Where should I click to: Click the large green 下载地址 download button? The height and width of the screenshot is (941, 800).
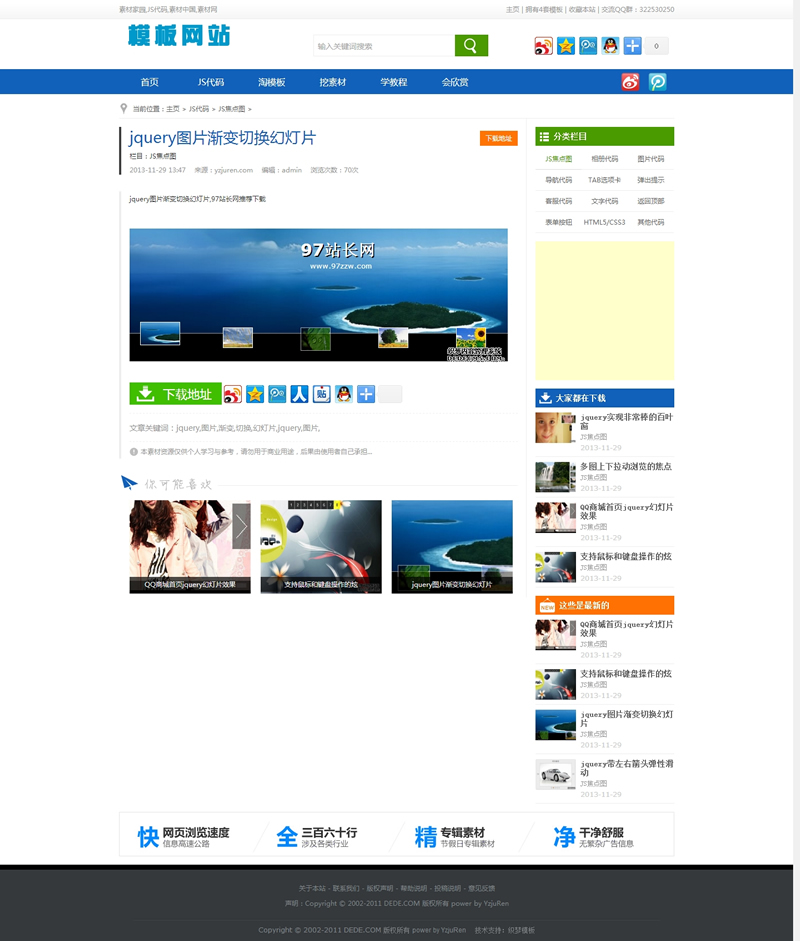(175, 394)
